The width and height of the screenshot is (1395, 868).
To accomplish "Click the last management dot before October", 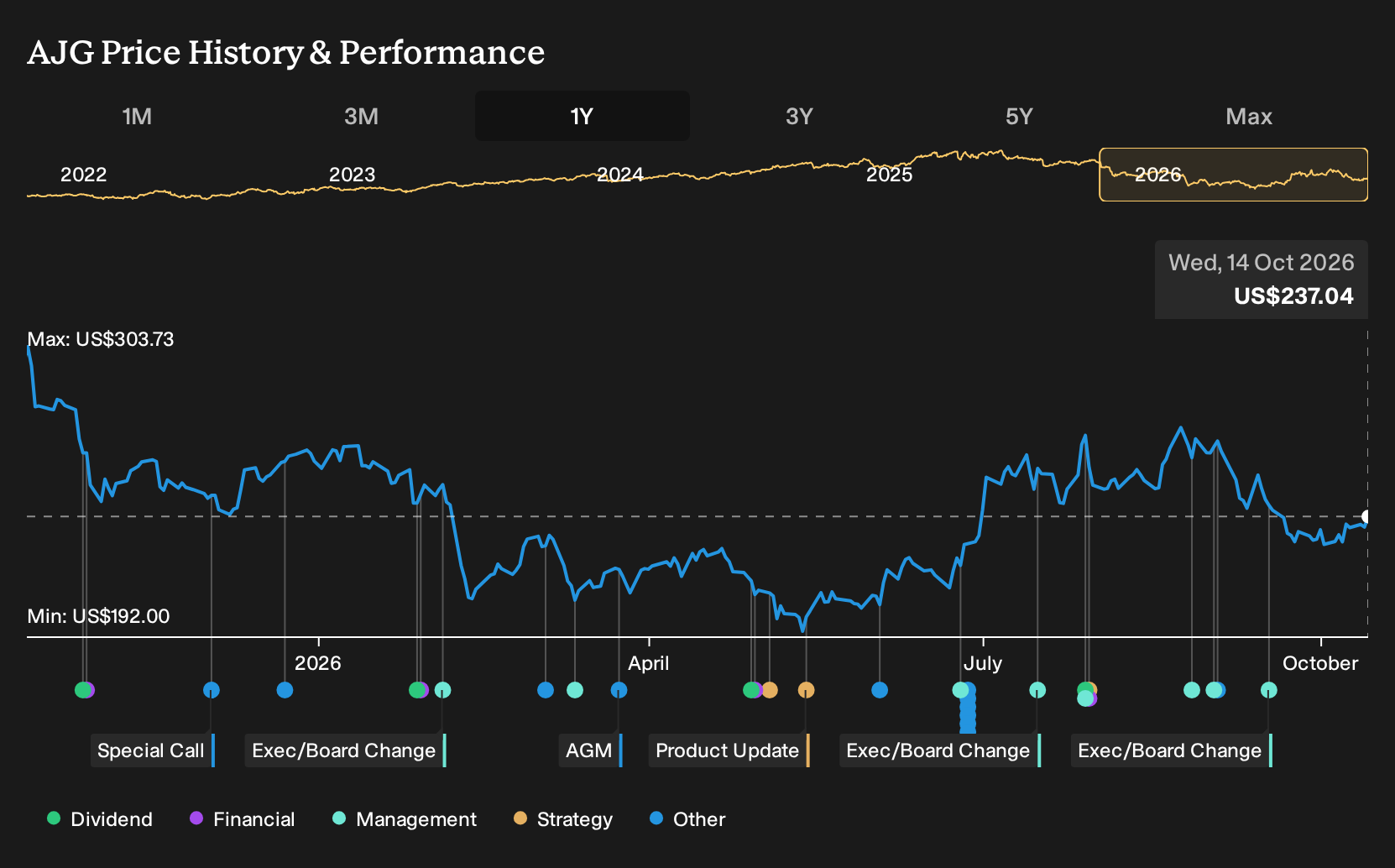I will [1269, 690].
